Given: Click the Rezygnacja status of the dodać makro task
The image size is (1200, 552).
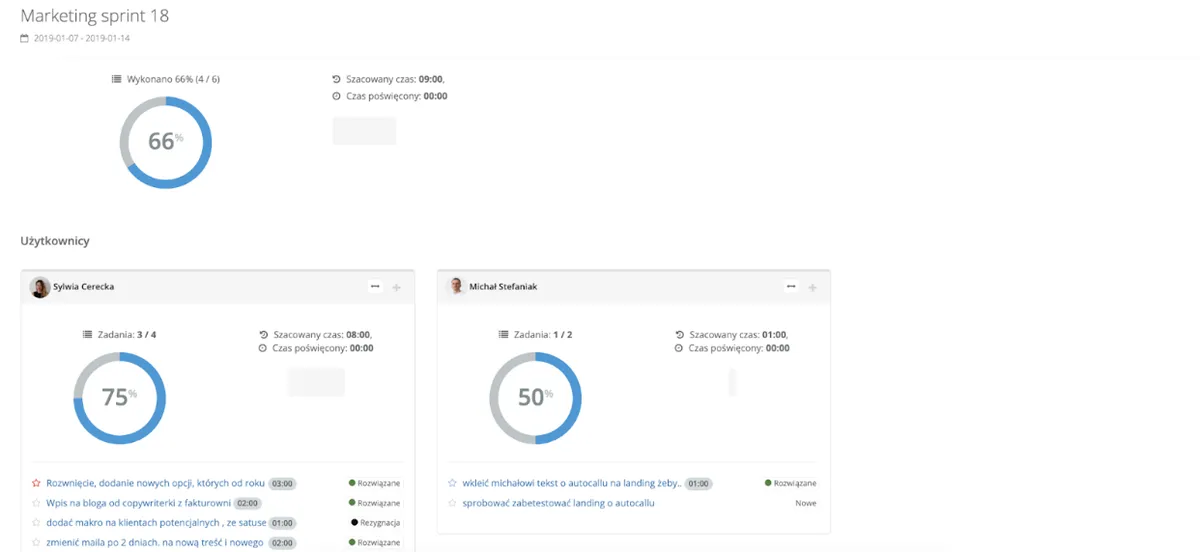Looking at the screenshot, I should coord(376,523).
